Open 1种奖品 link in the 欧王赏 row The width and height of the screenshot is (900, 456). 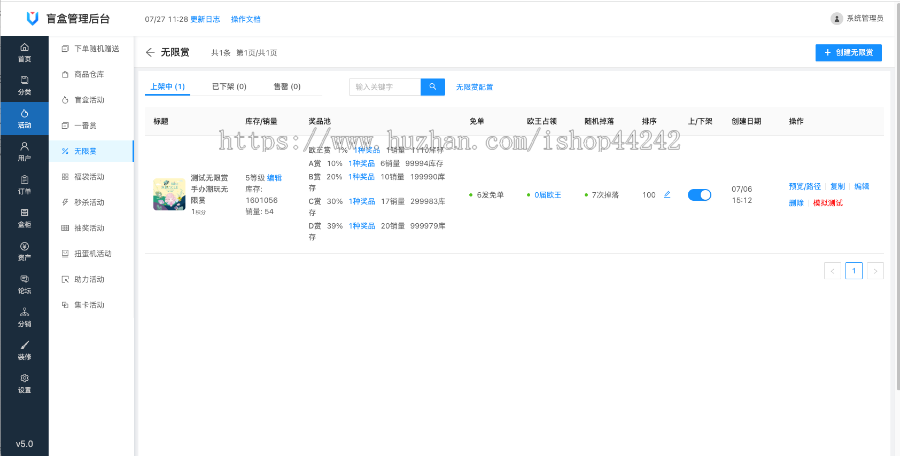(x=367, y=150)
